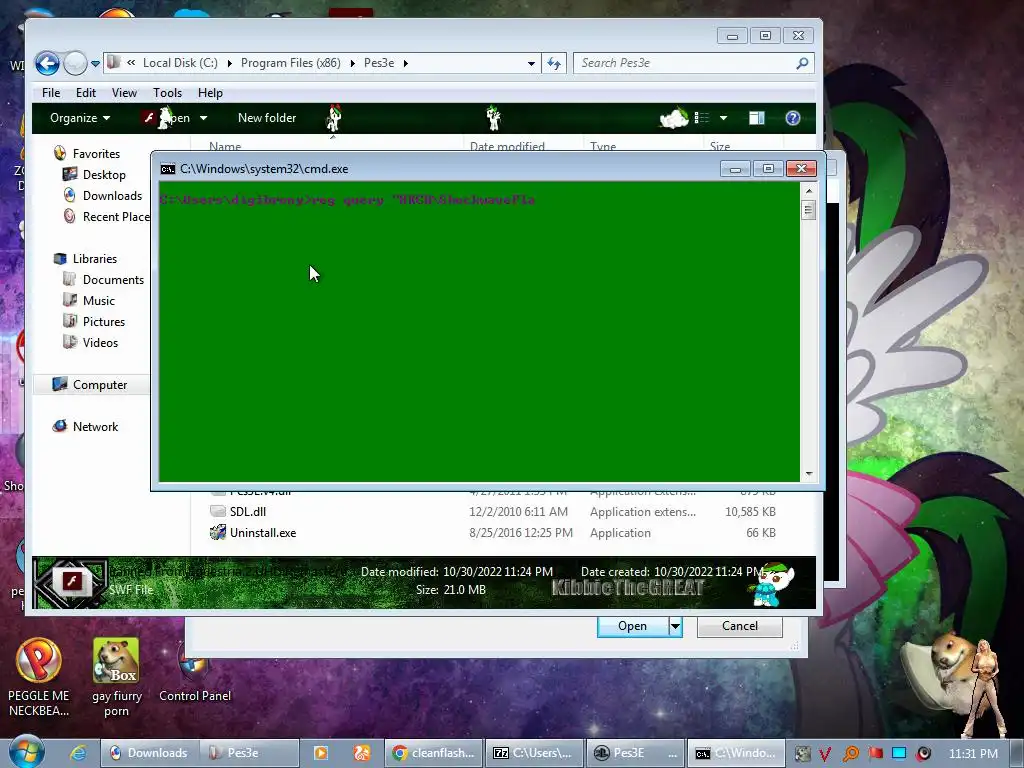Click the Open button in the dialog
The image size is (1024, 768).
coord(632,626)
